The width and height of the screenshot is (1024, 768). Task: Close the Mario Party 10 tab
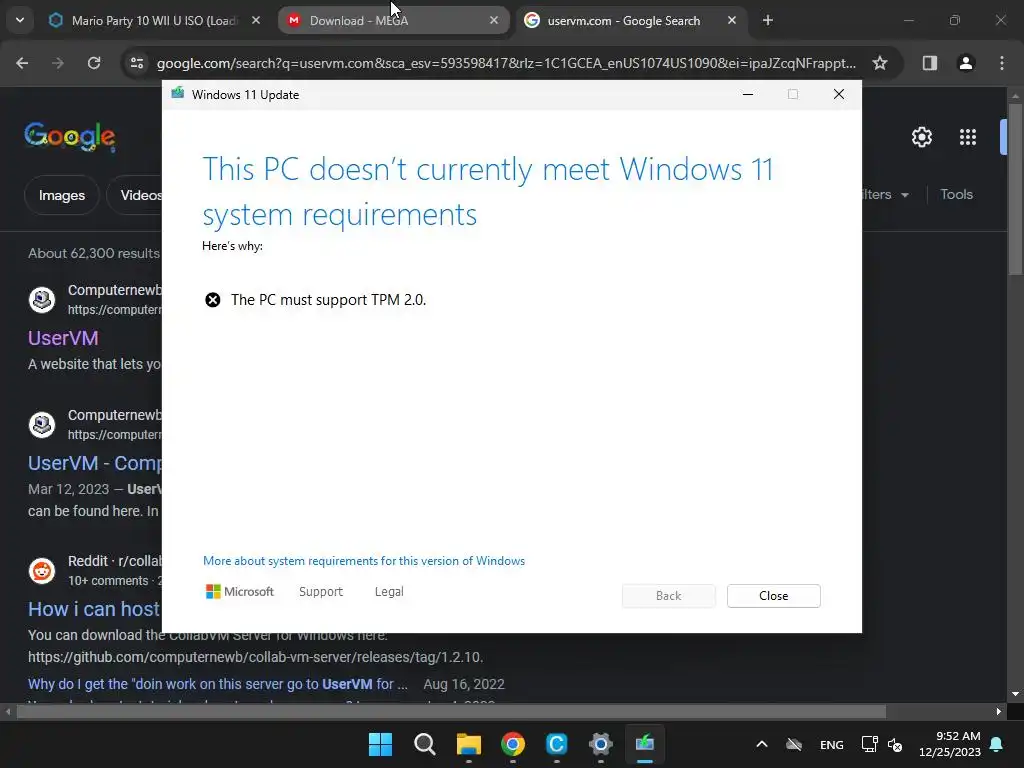[x=256, y=21]
